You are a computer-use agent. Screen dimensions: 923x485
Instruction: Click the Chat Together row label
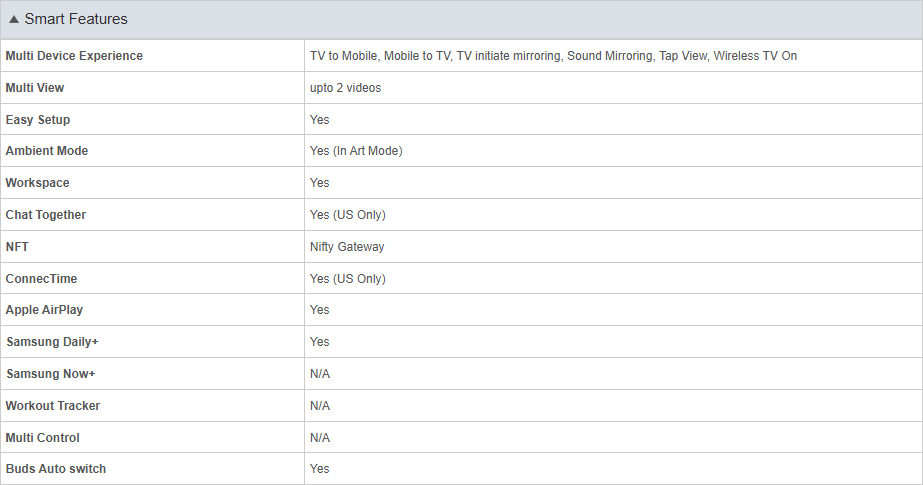(46, 215)
